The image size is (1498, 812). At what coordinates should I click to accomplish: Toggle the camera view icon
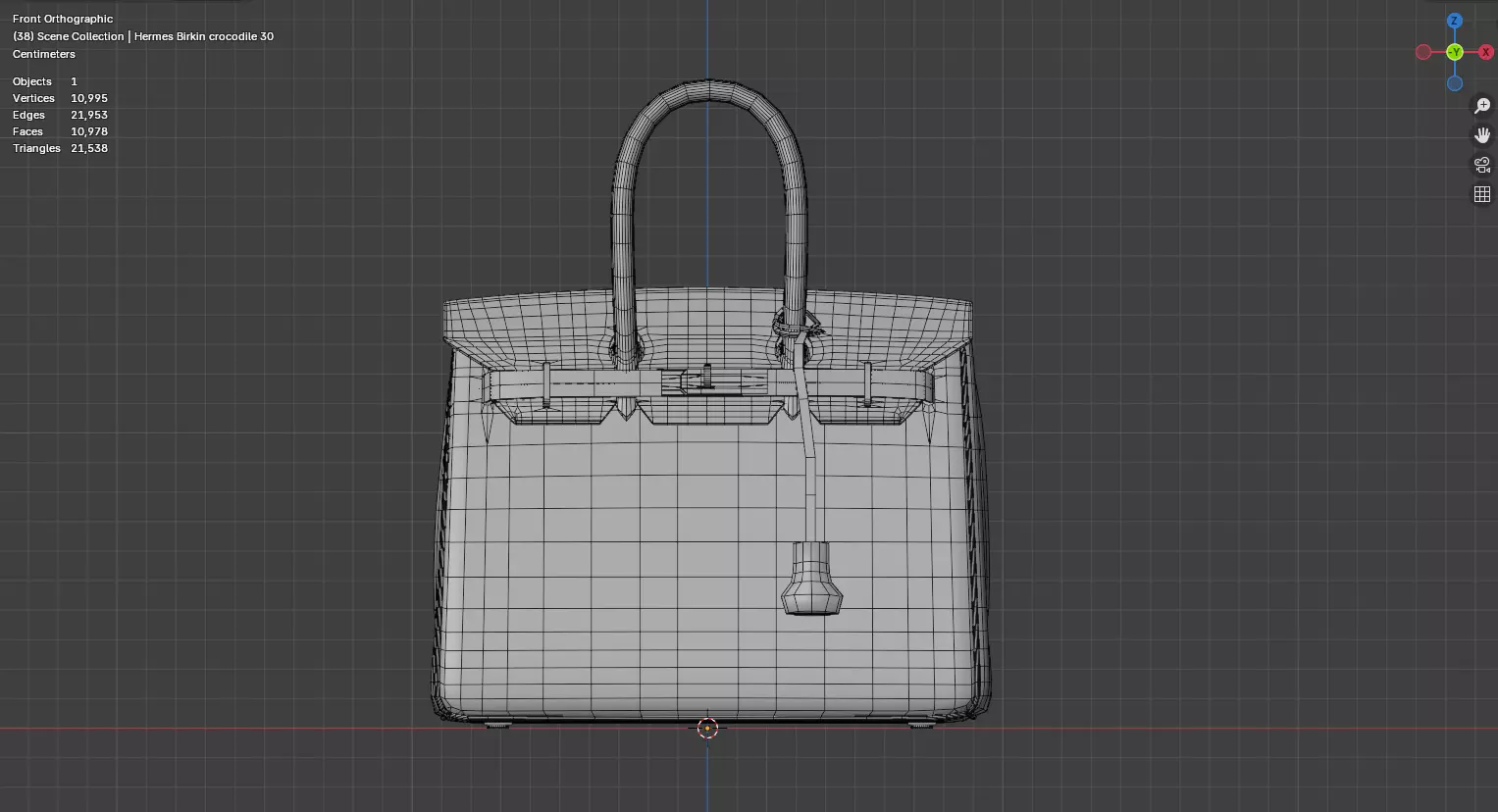1482,165
